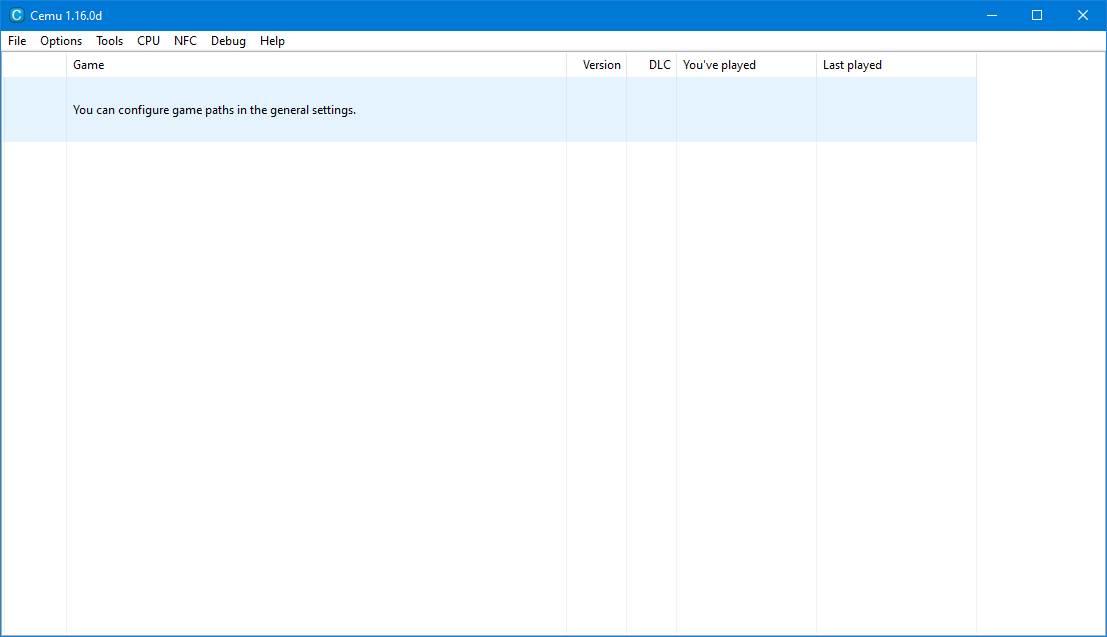1107x637 pixels.
Task: Sort list by Game column header
Action: (316, 65)
